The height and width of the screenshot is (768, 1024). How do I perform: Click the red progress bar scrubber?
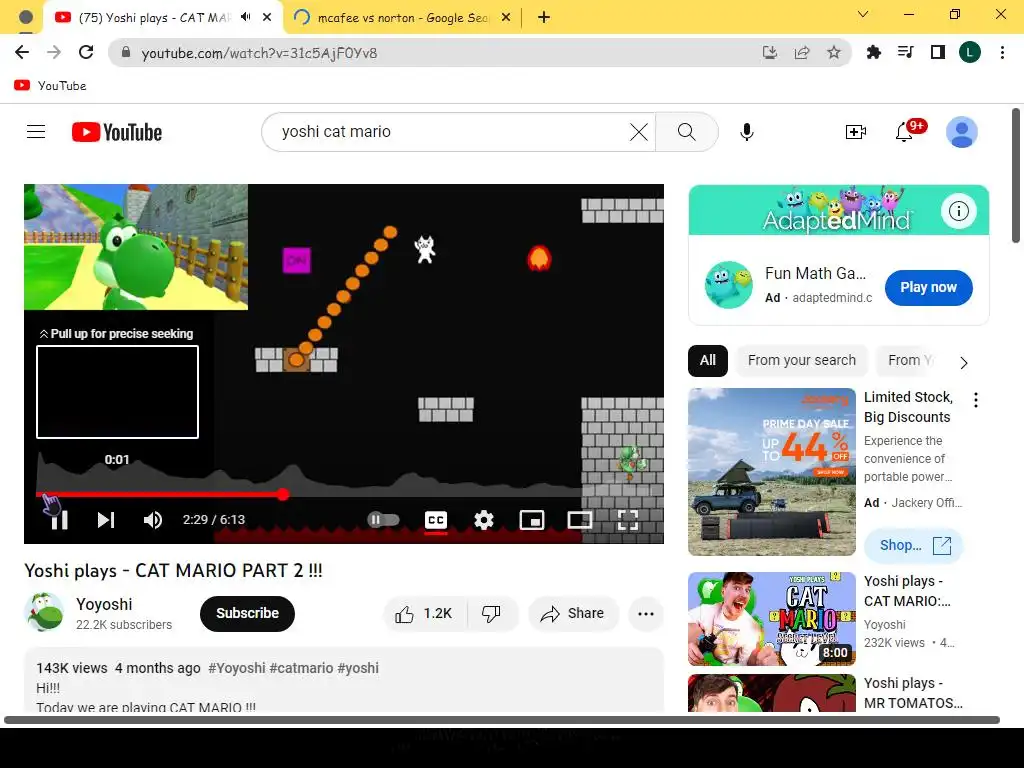(283, 494)
